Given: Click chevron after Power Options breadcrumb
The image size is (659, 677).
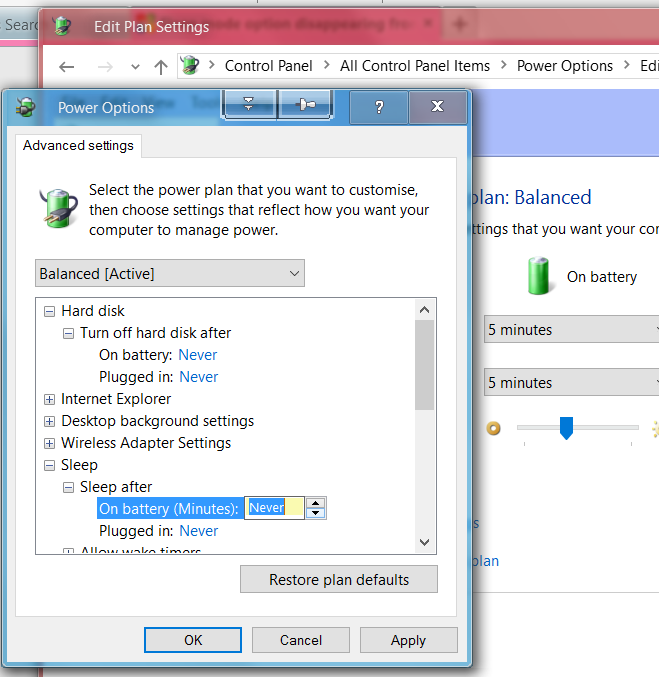Looking at the screenshot, I should pos(627,66).
